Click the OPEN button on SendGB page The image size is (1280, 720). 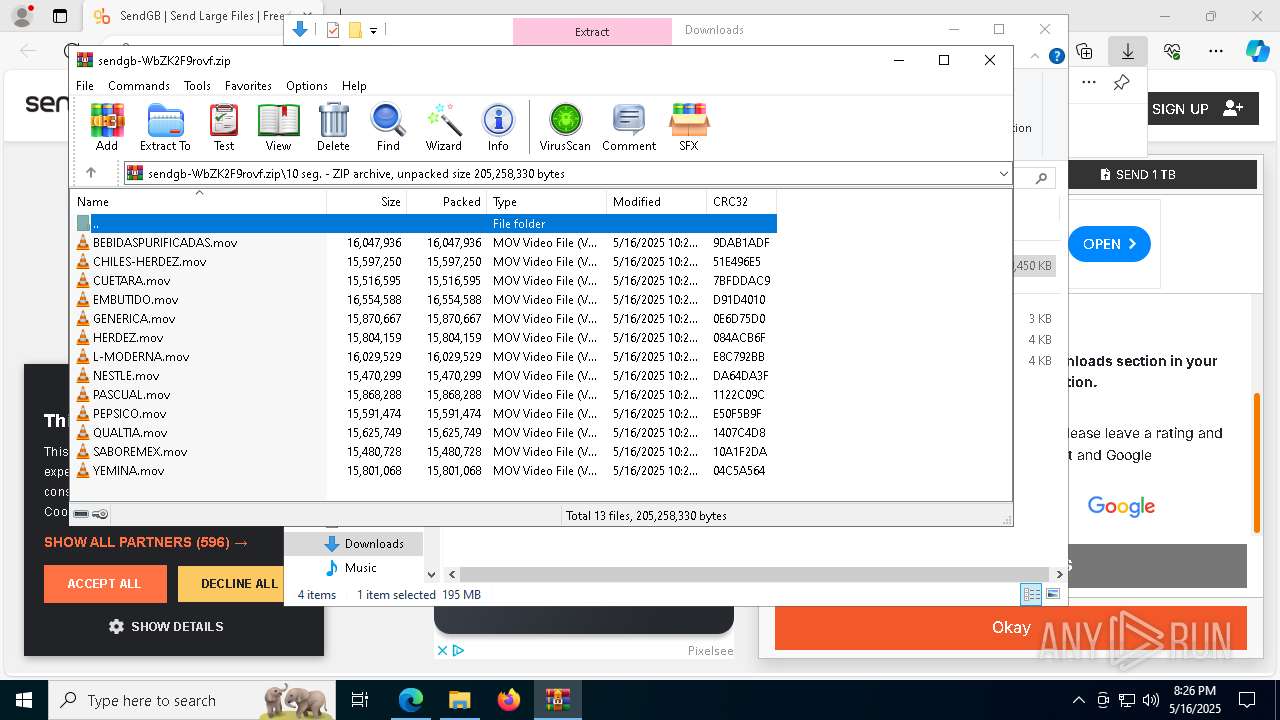pos(1109,244)
